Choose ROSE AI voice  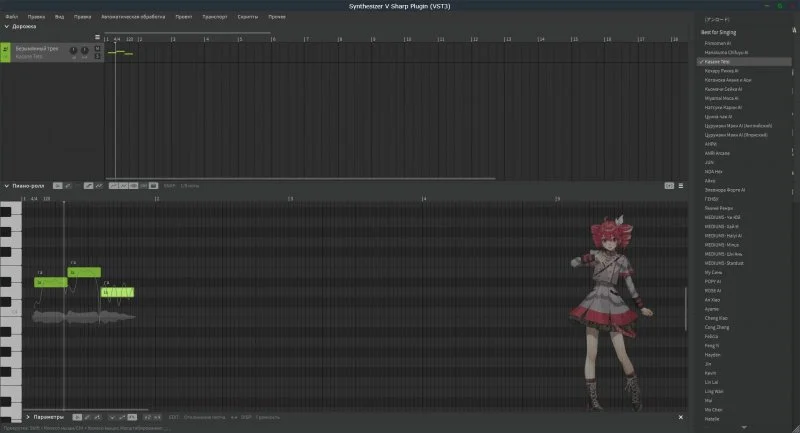coord(713,291)
